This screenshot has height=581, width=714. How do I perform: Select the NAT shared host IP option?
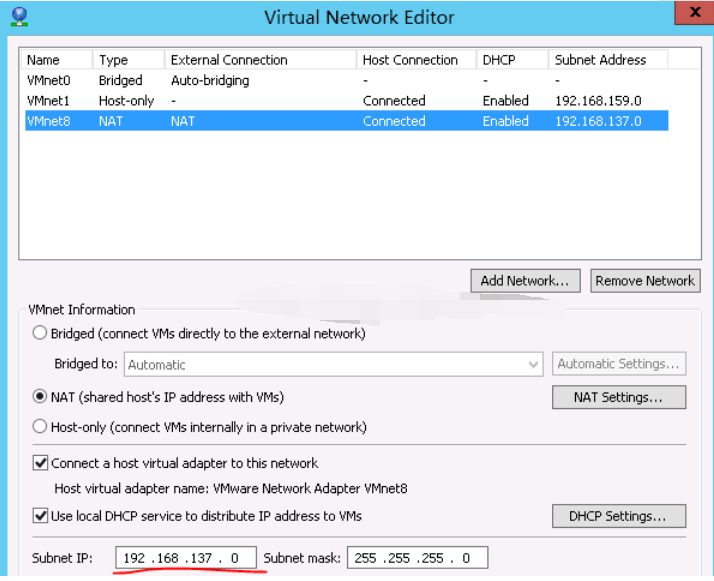click(40, 397)
